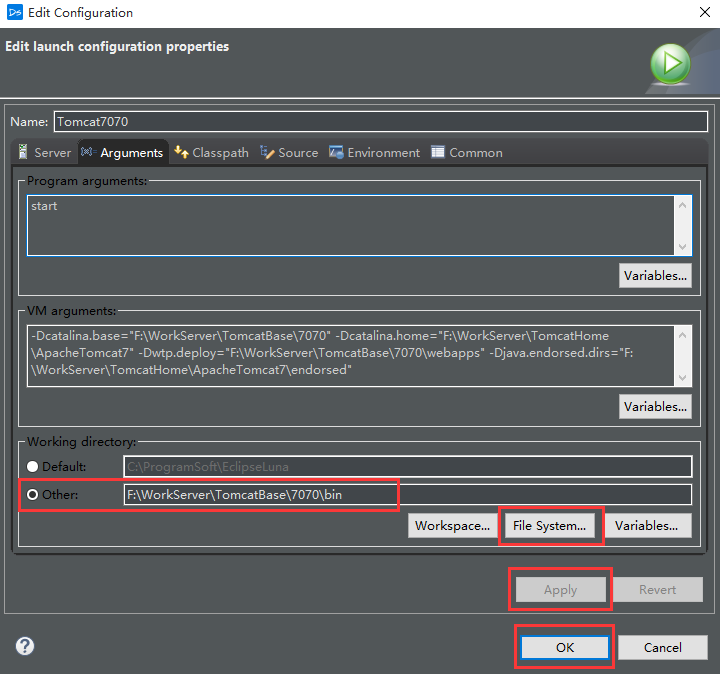The width and height of the screenshot is (720, 674).
Task: Click the Classpath tab icon
Action: coord(181,152)
